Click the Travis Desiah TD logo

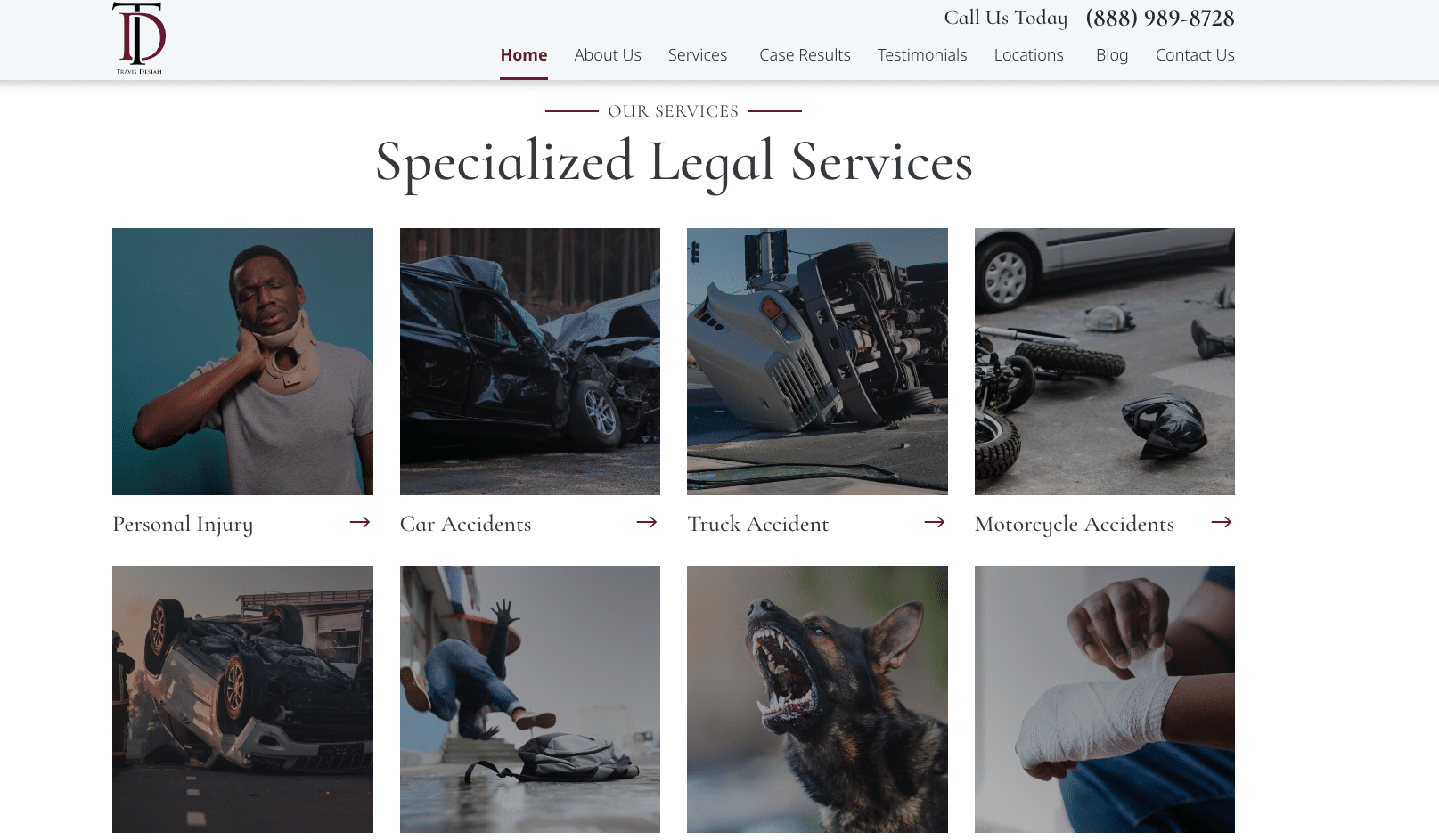click(x=139, y=38)
